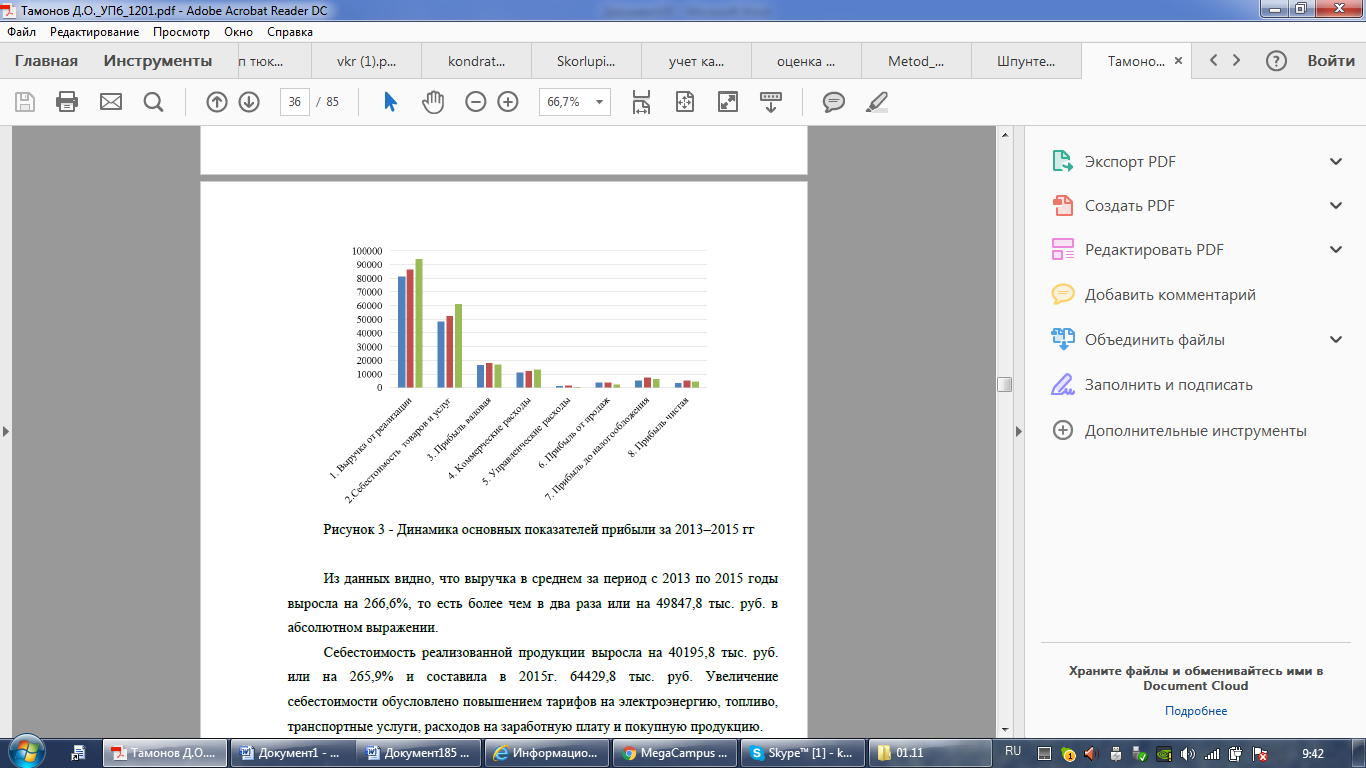Switch to the Skorlupi... document tab
Screen dimensions: 1366x768
(x=586, y=61)
